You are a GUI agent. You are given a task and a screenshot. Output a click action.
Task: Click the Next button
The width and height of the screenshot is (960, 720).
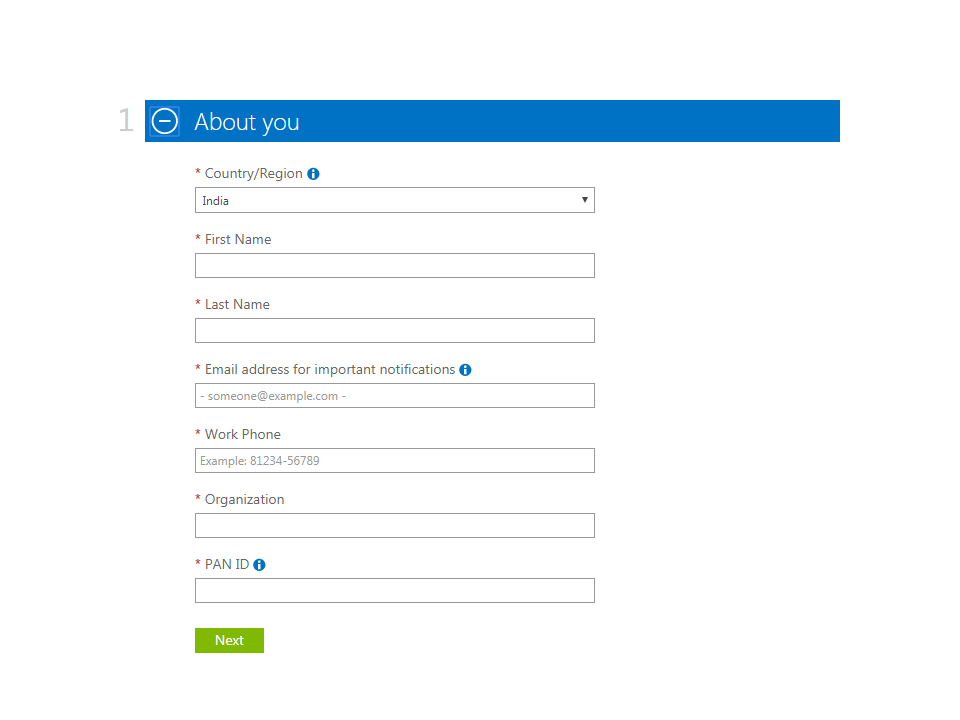pyautogui.click(x=229, y=640)
